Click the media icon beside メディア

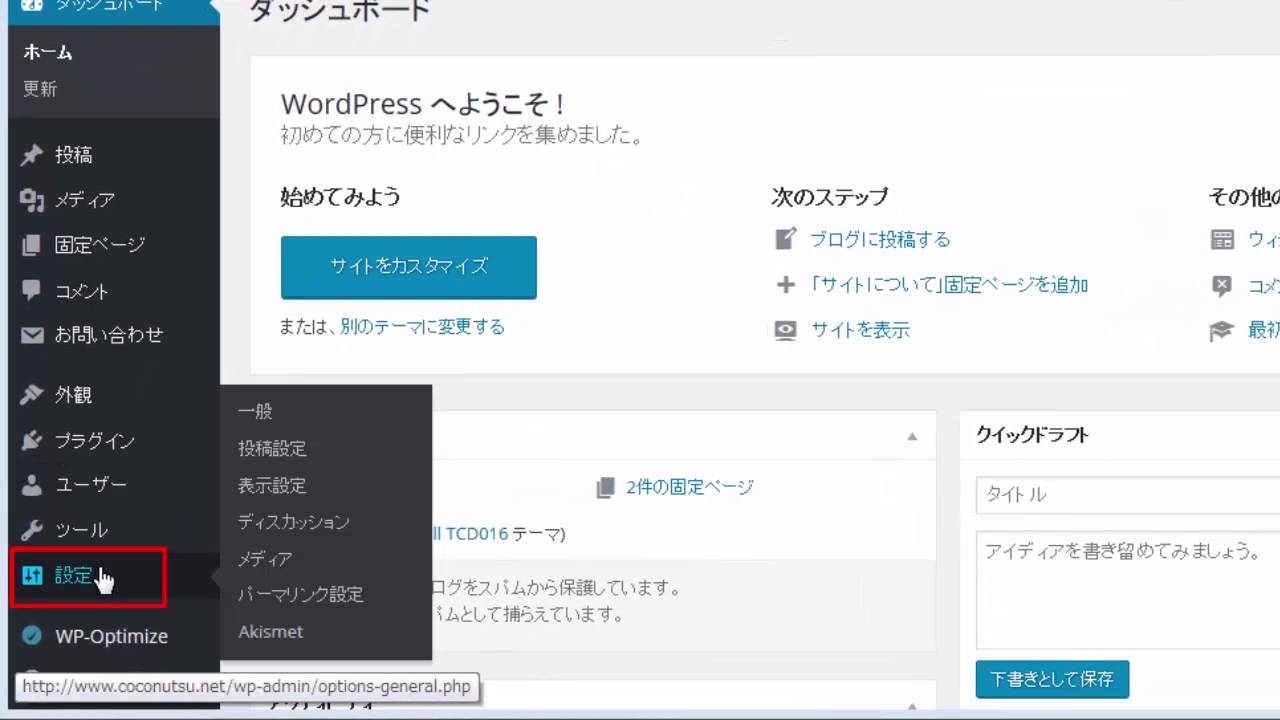tap(32, 200)
